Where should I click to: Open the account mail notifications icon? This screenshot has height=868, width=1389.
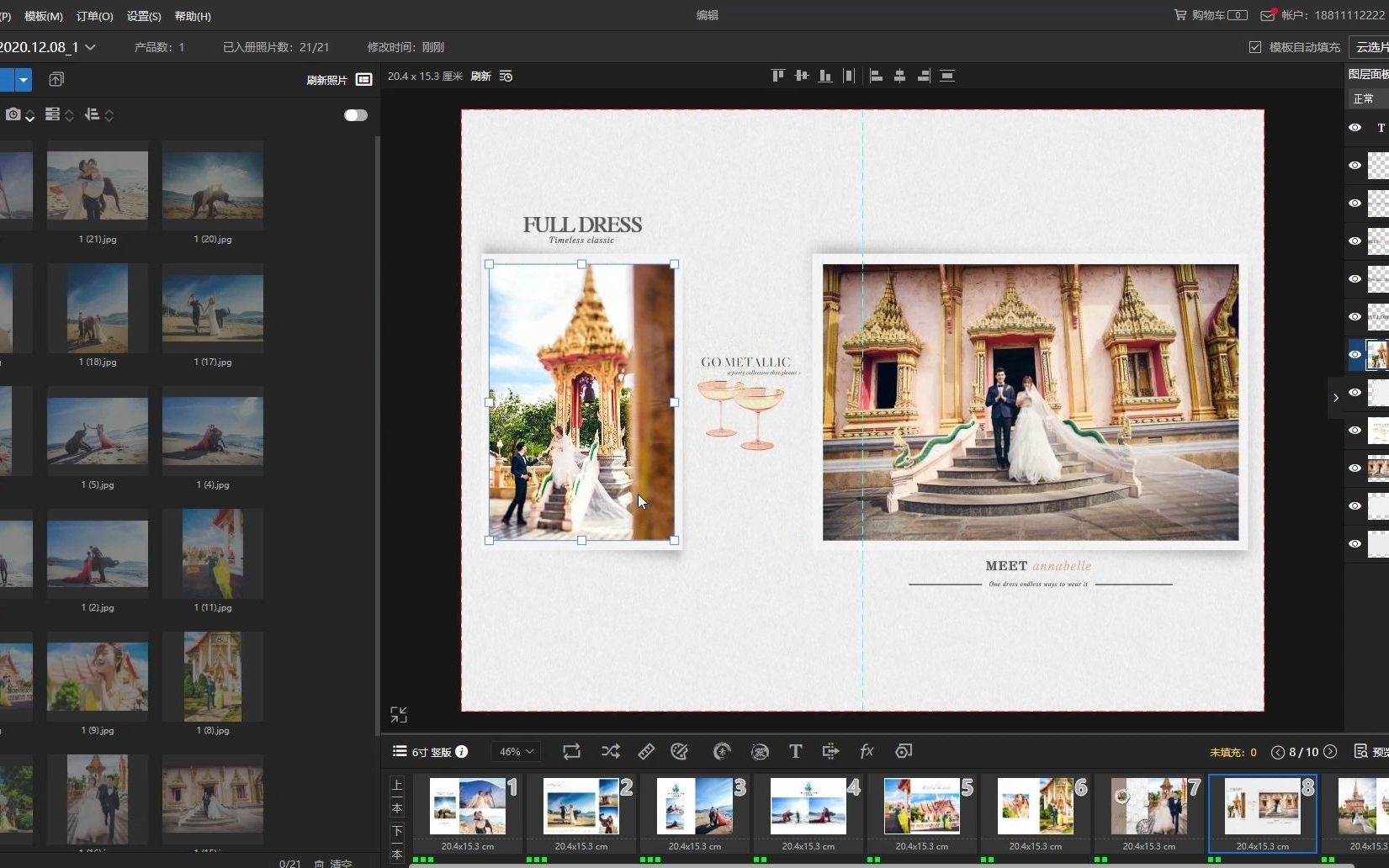click(x=1268, y=15)
